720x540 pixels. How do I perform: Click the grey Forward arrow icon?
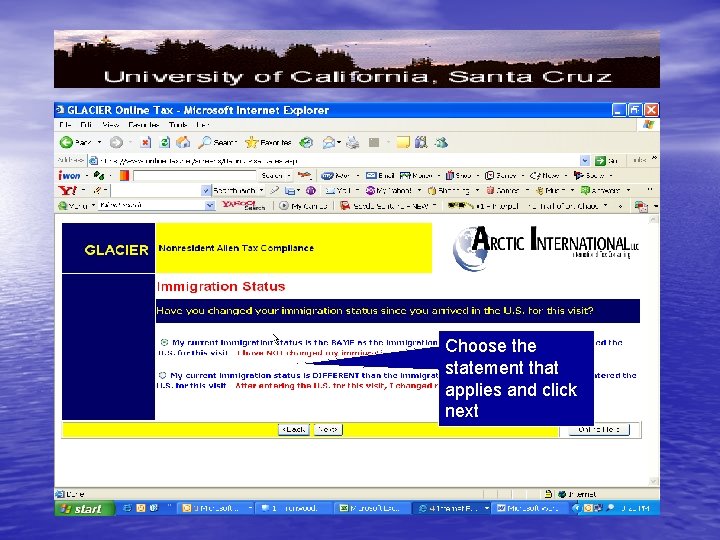(x=116, y=143)
